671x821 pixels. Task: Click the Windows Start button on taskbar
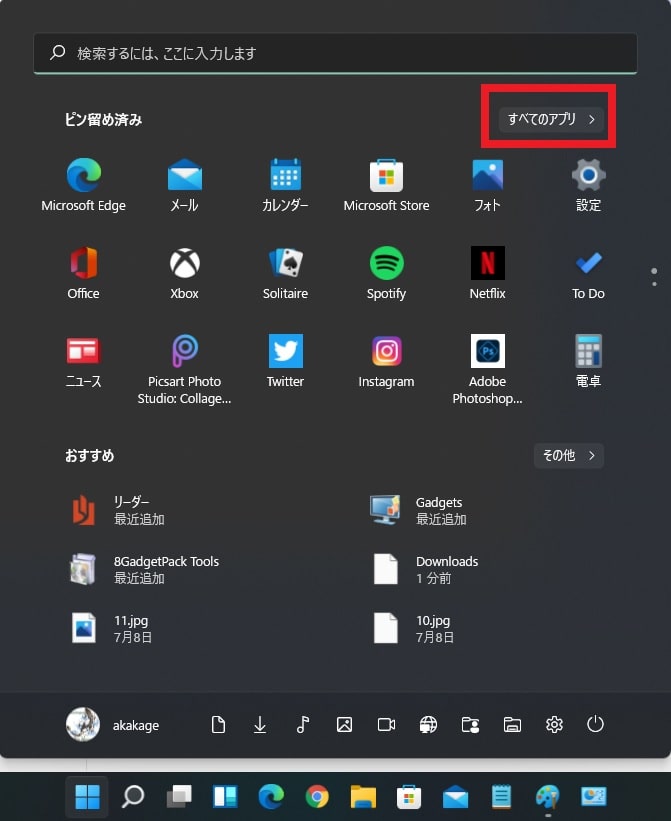[87, 797]
